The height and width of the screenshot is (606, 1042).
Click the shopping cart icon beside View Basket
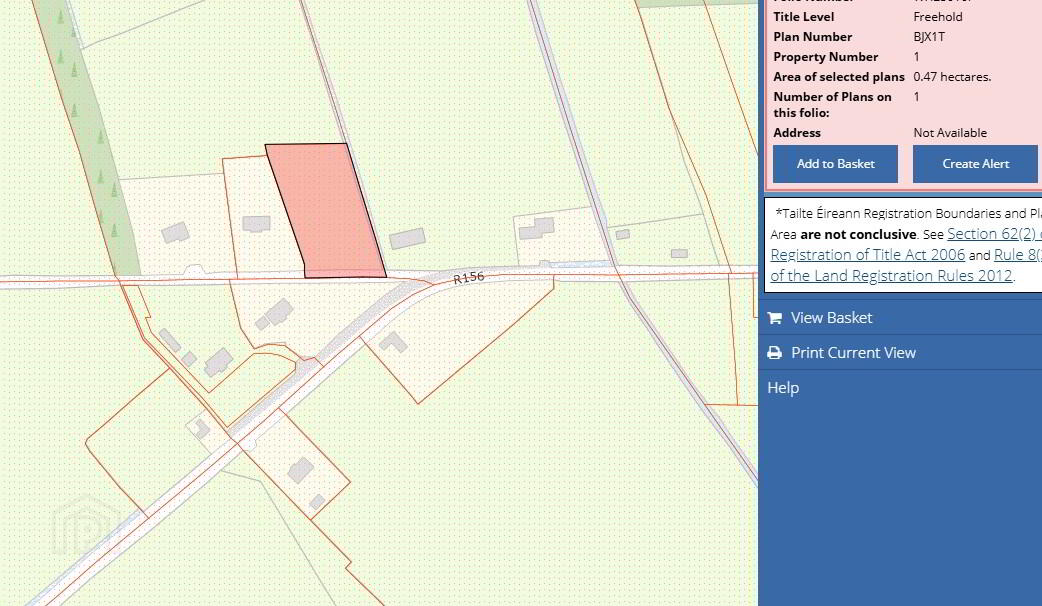click(774, 318)
